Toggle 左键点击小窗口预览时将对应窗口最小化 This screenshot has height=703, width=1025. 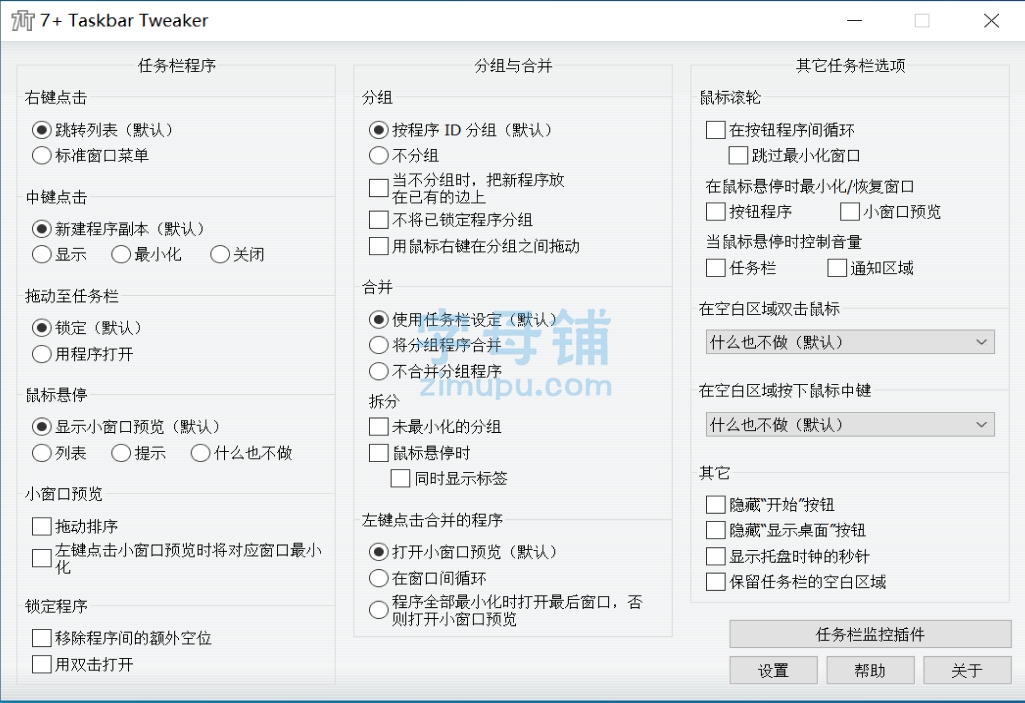[41, 558]
